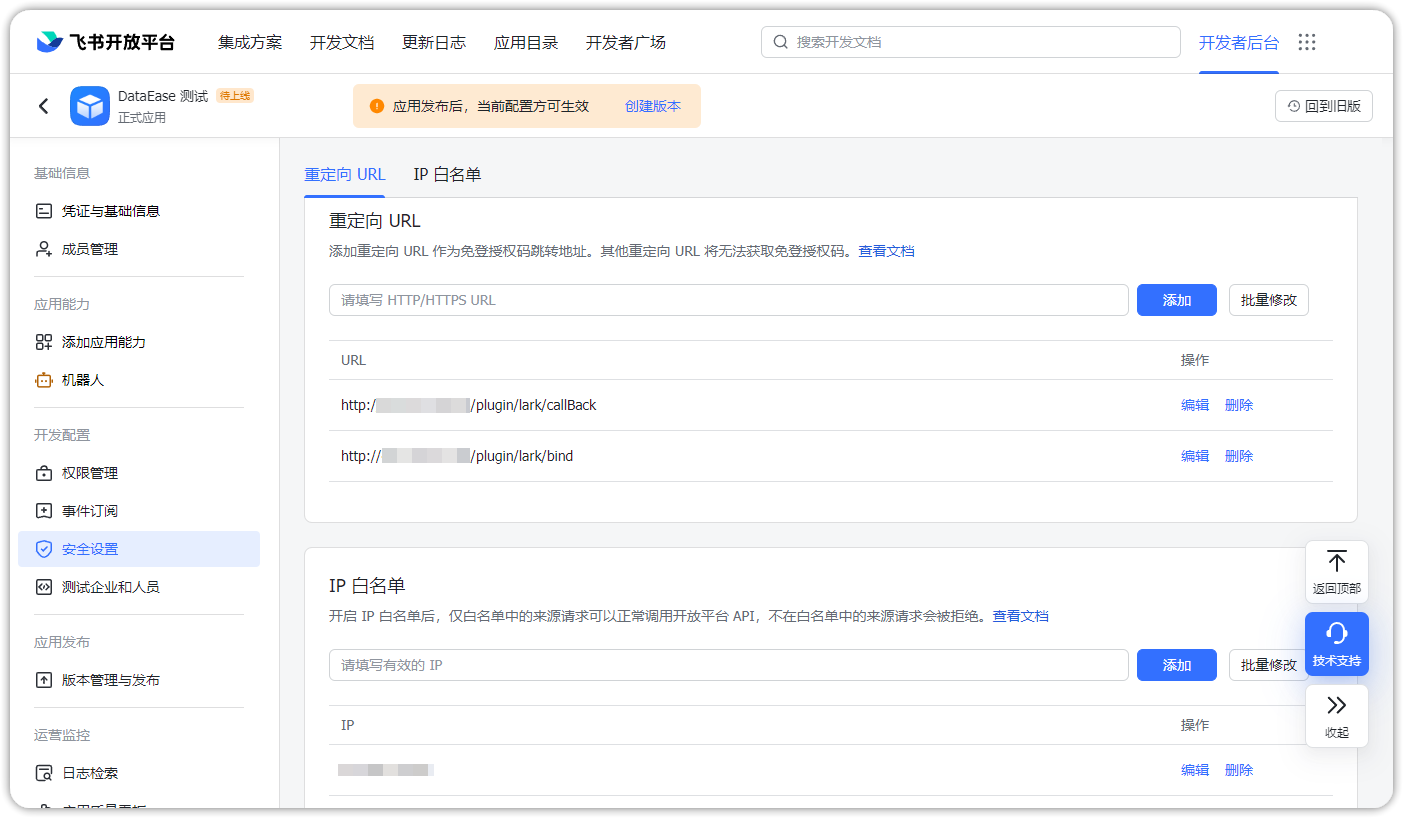
Task: Click 批量修改 in 重定向 URL section
Action: pos(1269,300)
